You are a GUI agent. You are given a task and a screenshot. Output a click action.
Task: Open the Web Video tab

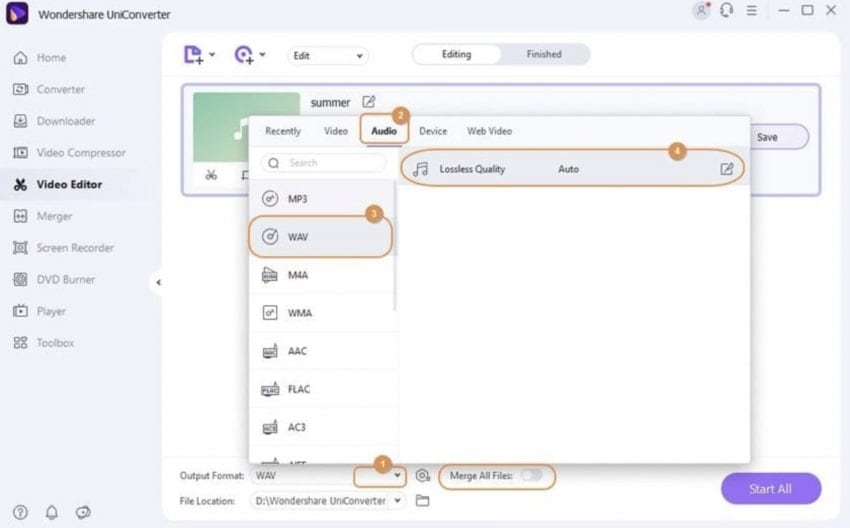point(490,131)
